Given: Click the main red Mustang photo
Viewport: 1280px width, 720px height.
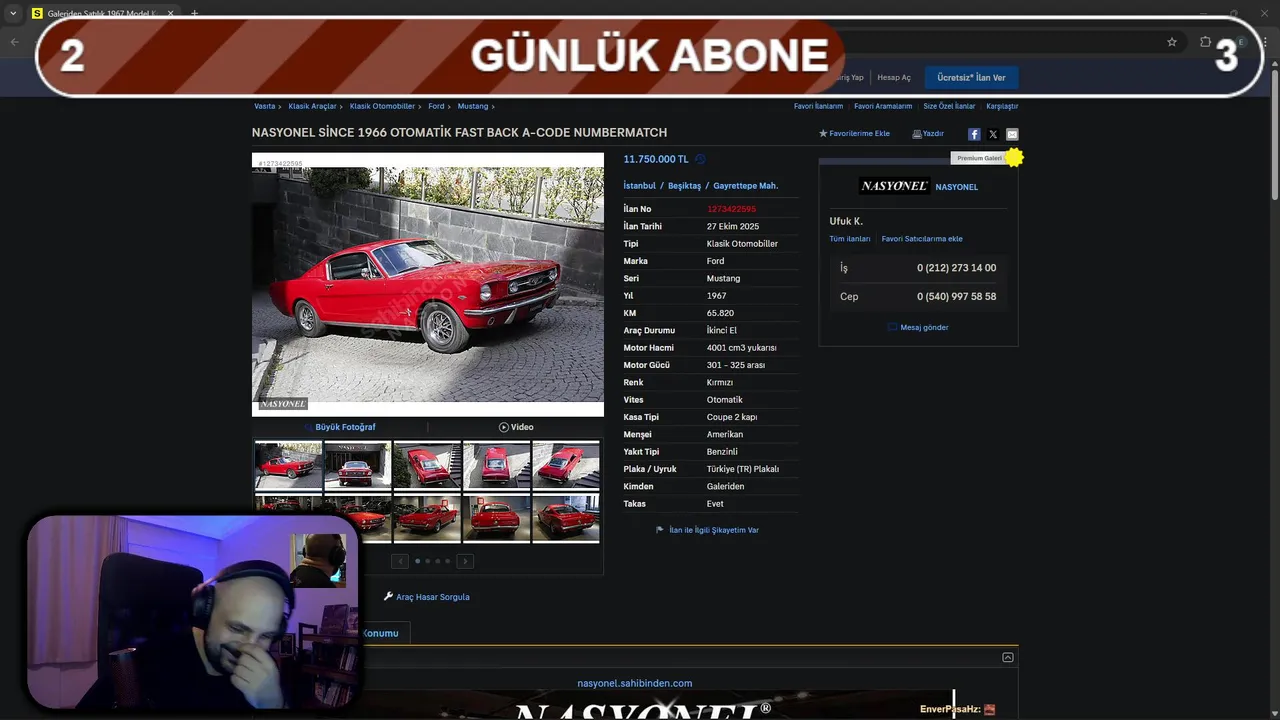Looking at the screenshot, I should pos(428,284).
